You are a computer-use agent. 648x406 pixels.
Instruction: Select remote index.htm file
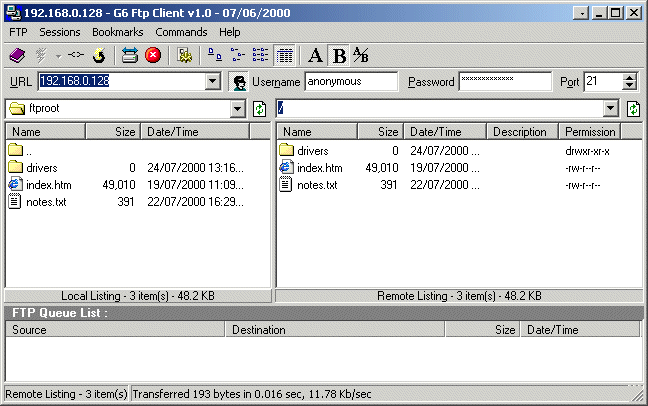coord(311,167)
